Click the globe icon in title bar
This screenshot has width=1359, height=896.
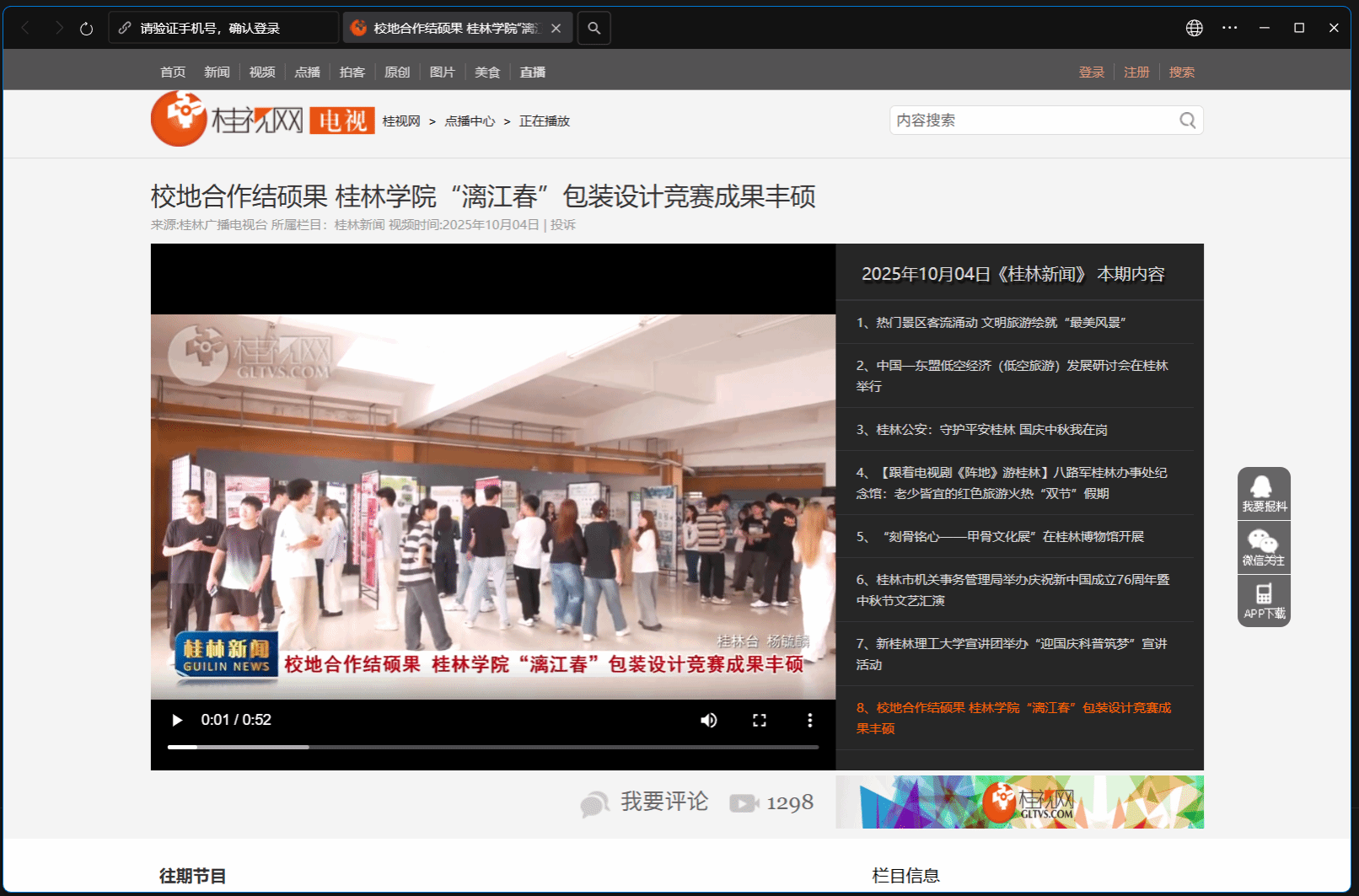(x=1194, y=29)
